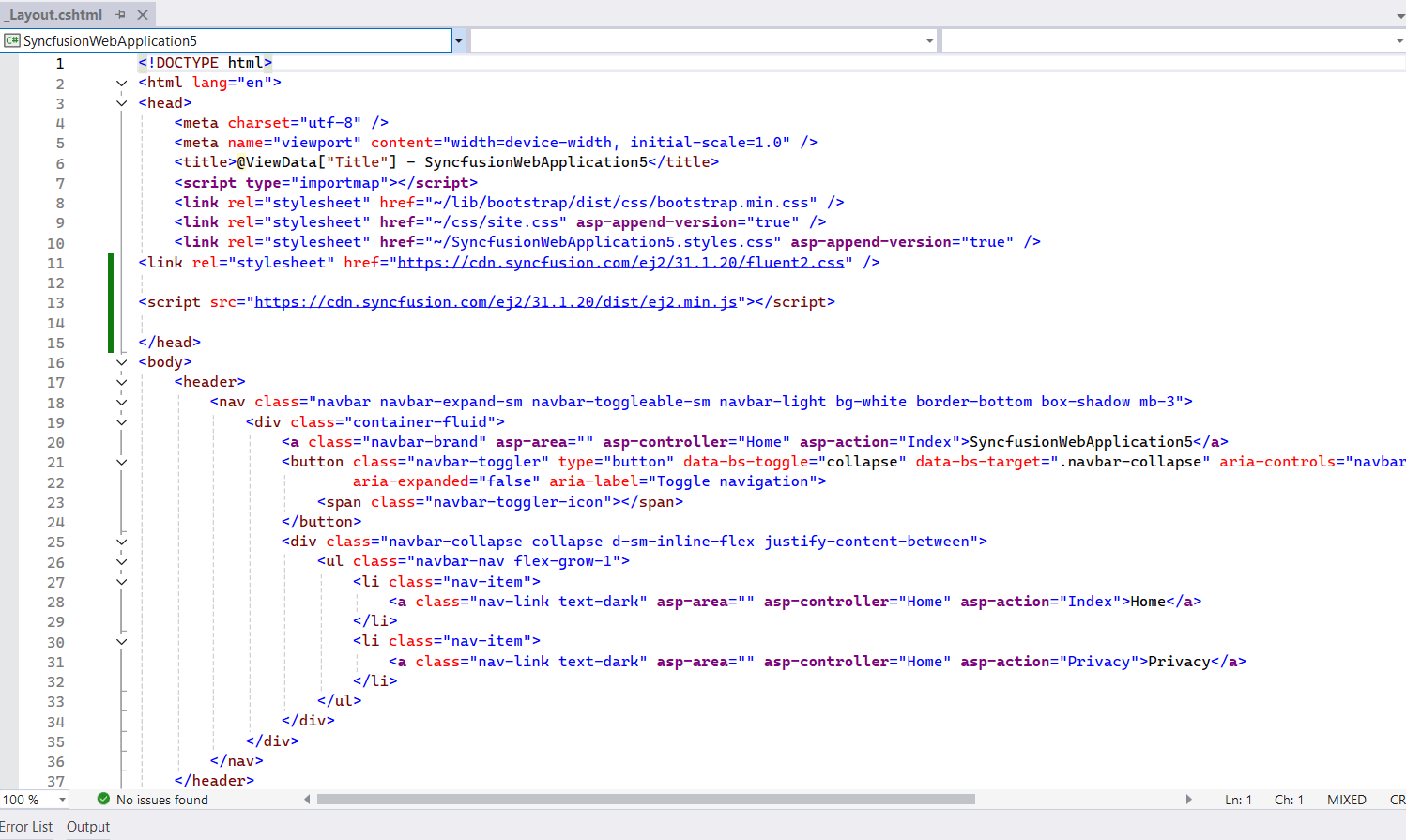
Task: Click the right arrow of the horizontal scrollbar
Action: (1189, 800)
